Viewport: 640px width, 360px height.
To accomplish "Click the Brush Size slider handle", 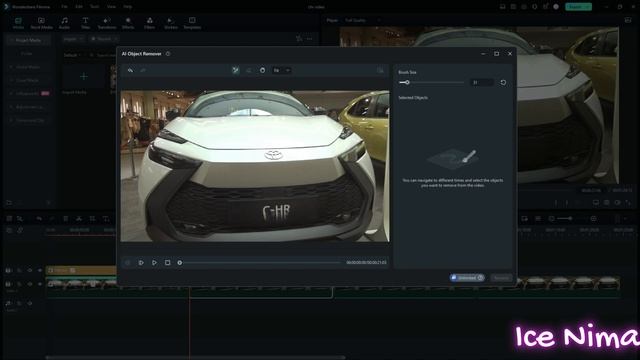I will (x=407, y=82).
